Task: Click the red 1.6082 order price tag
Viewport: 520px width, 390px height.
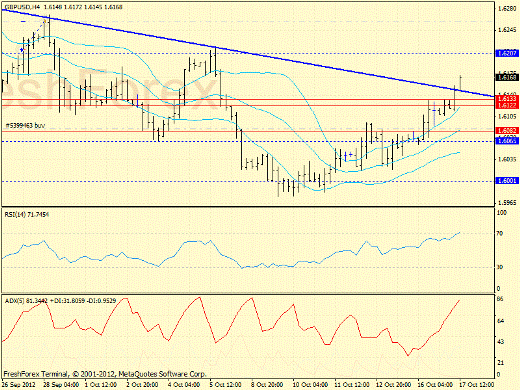Action: click(x=507, y=130)
